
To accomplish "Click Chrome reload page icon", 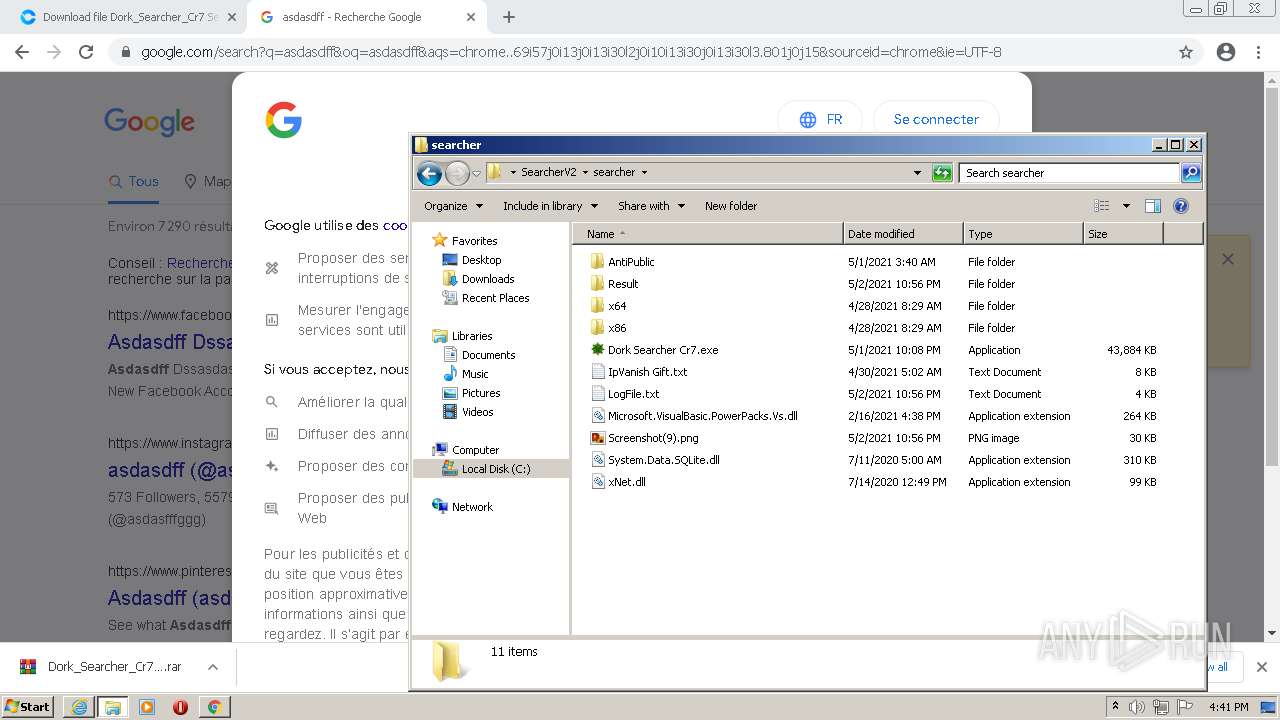I will tap(86, 52).
